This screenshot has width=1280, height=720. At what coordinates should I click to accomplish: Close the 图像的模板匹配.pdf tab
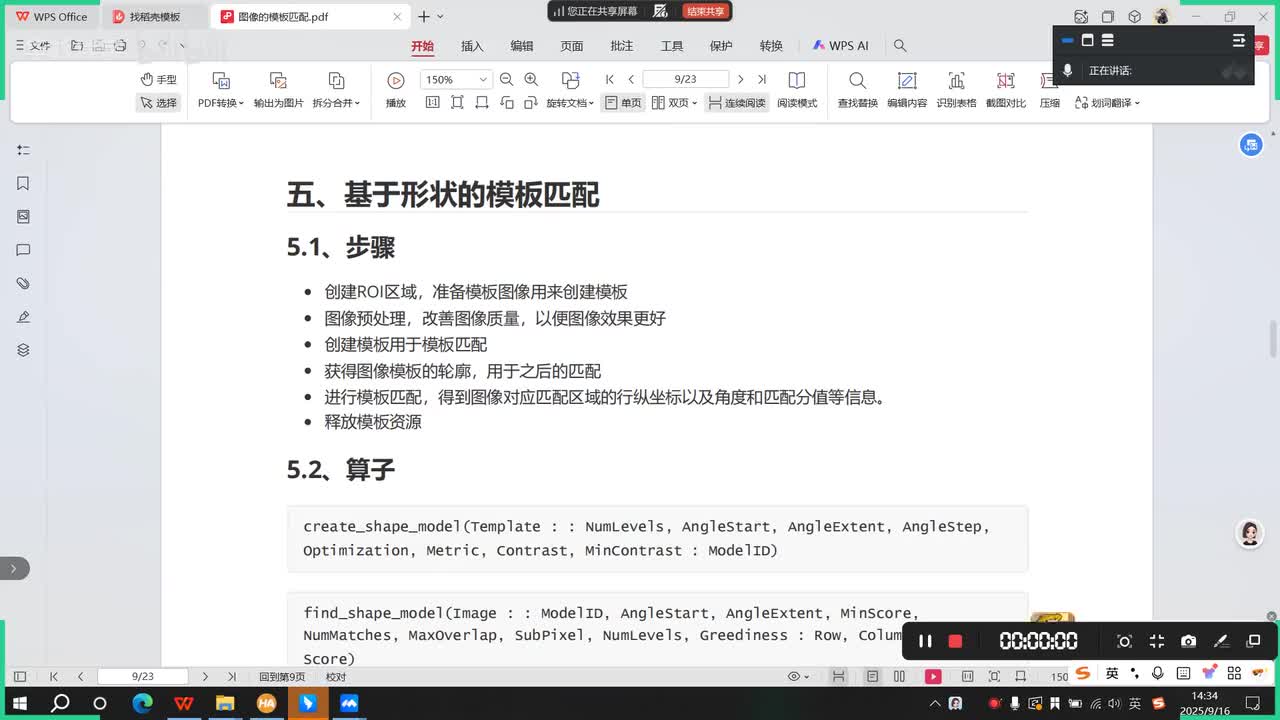coord(397,17)
